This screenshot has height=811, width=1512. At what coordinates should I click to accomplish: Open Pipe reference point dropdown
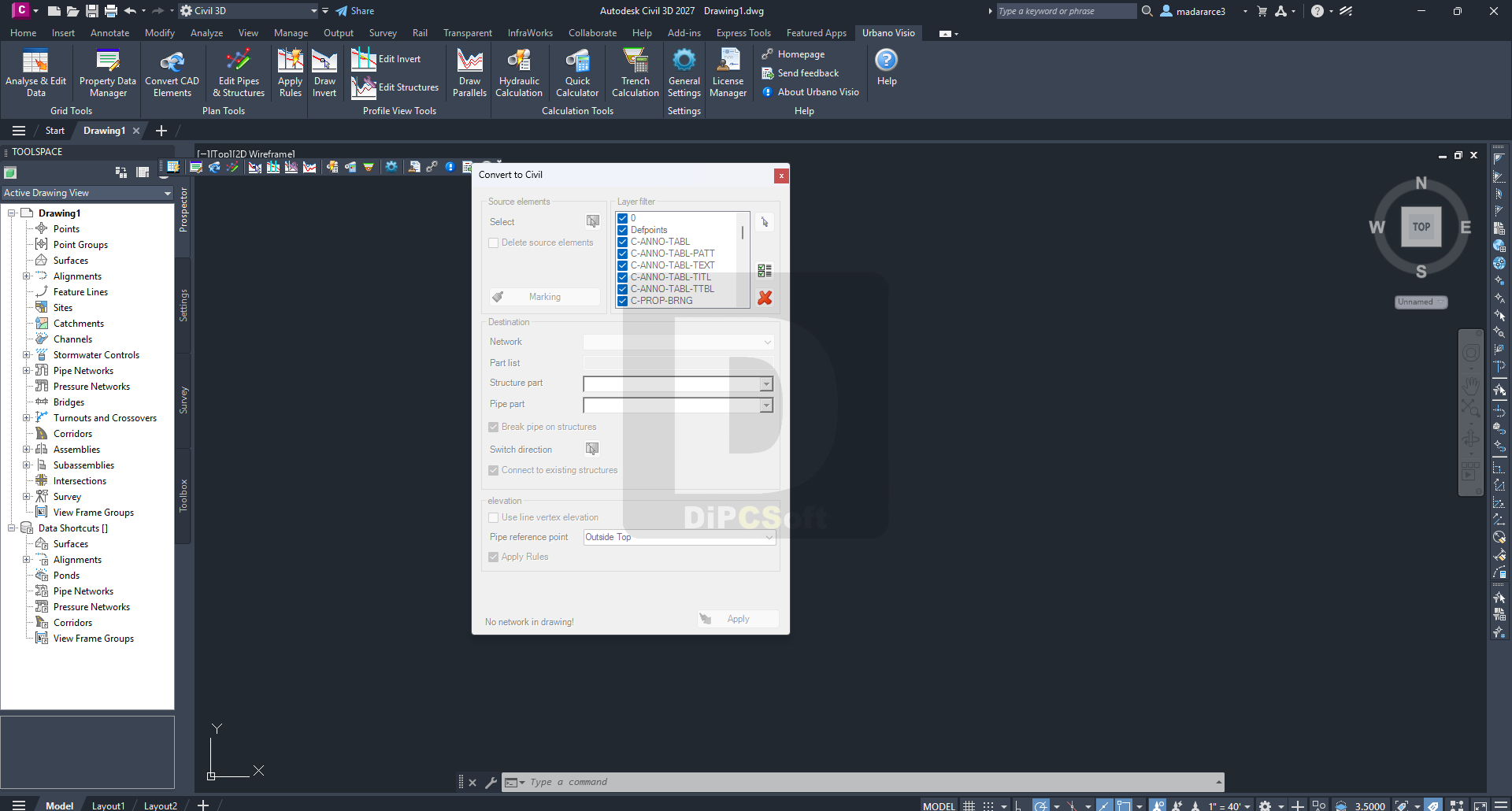(680, 537)
